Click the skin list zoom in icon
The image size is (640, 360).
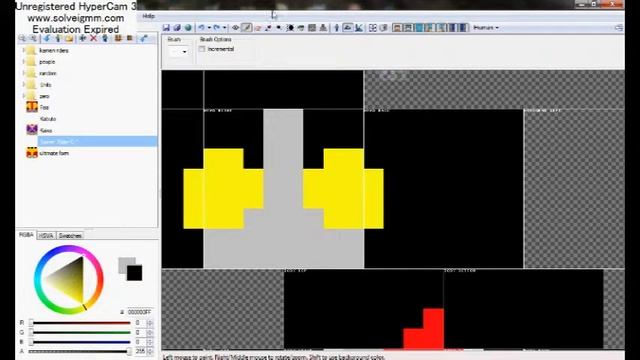coord(33,38)
